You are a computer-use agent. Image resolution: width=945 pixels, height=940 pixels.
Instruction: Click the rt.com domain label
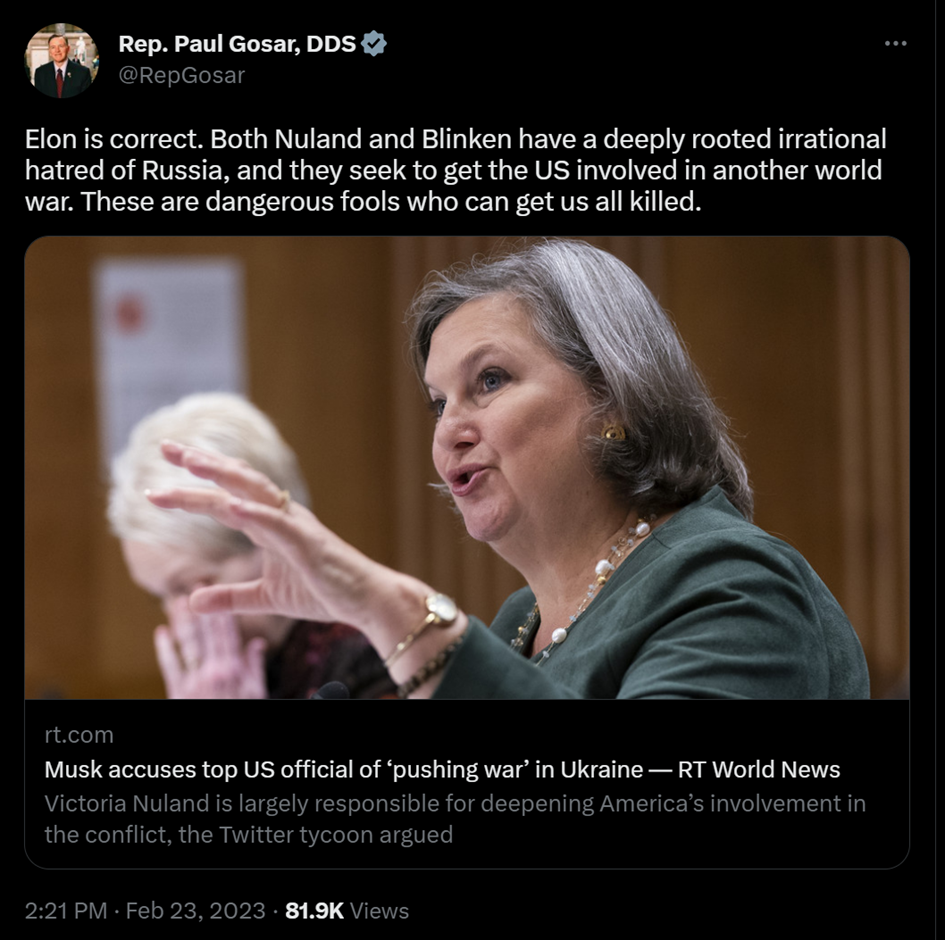(x=79, y=735)
